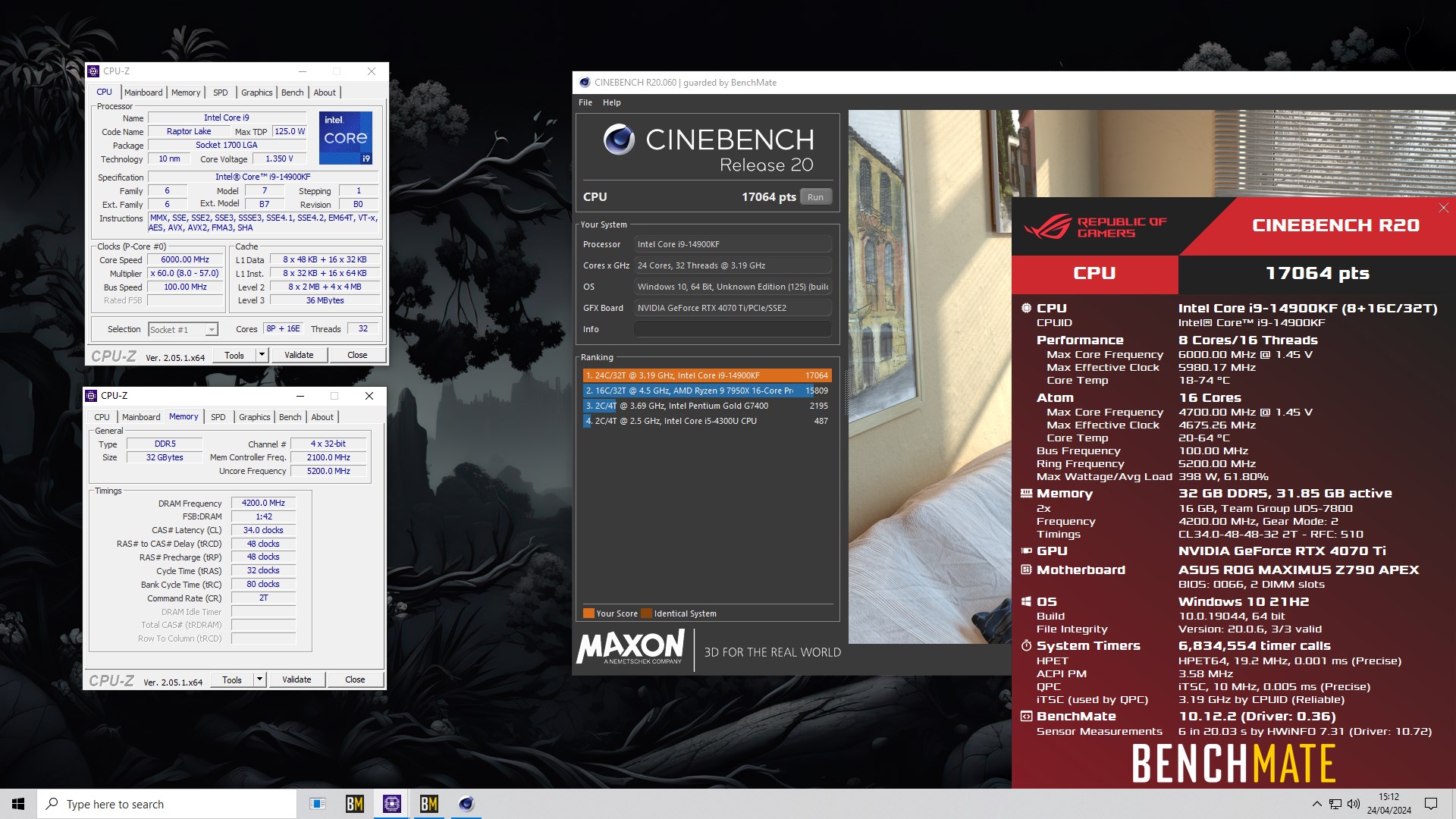1456x819 pixels.
Task: Click the volume tray icon
Action: point(1354,804)
